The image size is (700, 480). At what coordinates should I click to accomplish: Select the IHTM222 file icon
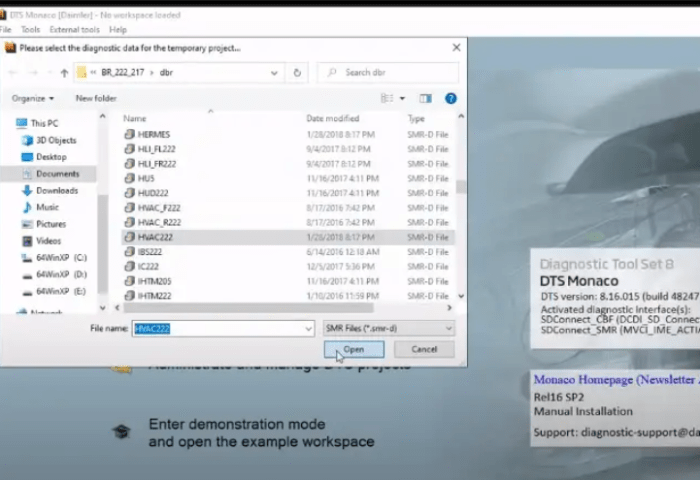pyautogui.click(x=129, y=296)
